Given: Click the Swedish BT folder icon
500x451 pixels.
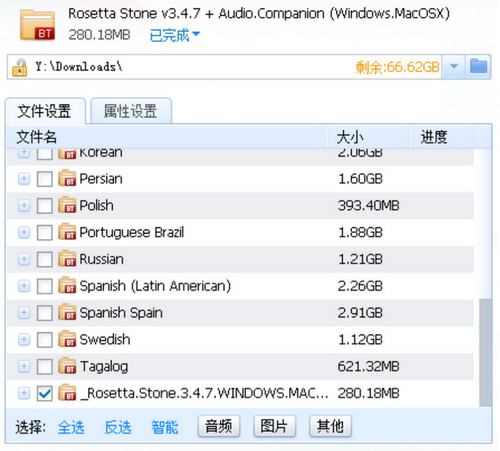Looking at the screenshot, I should pos(67,339).
